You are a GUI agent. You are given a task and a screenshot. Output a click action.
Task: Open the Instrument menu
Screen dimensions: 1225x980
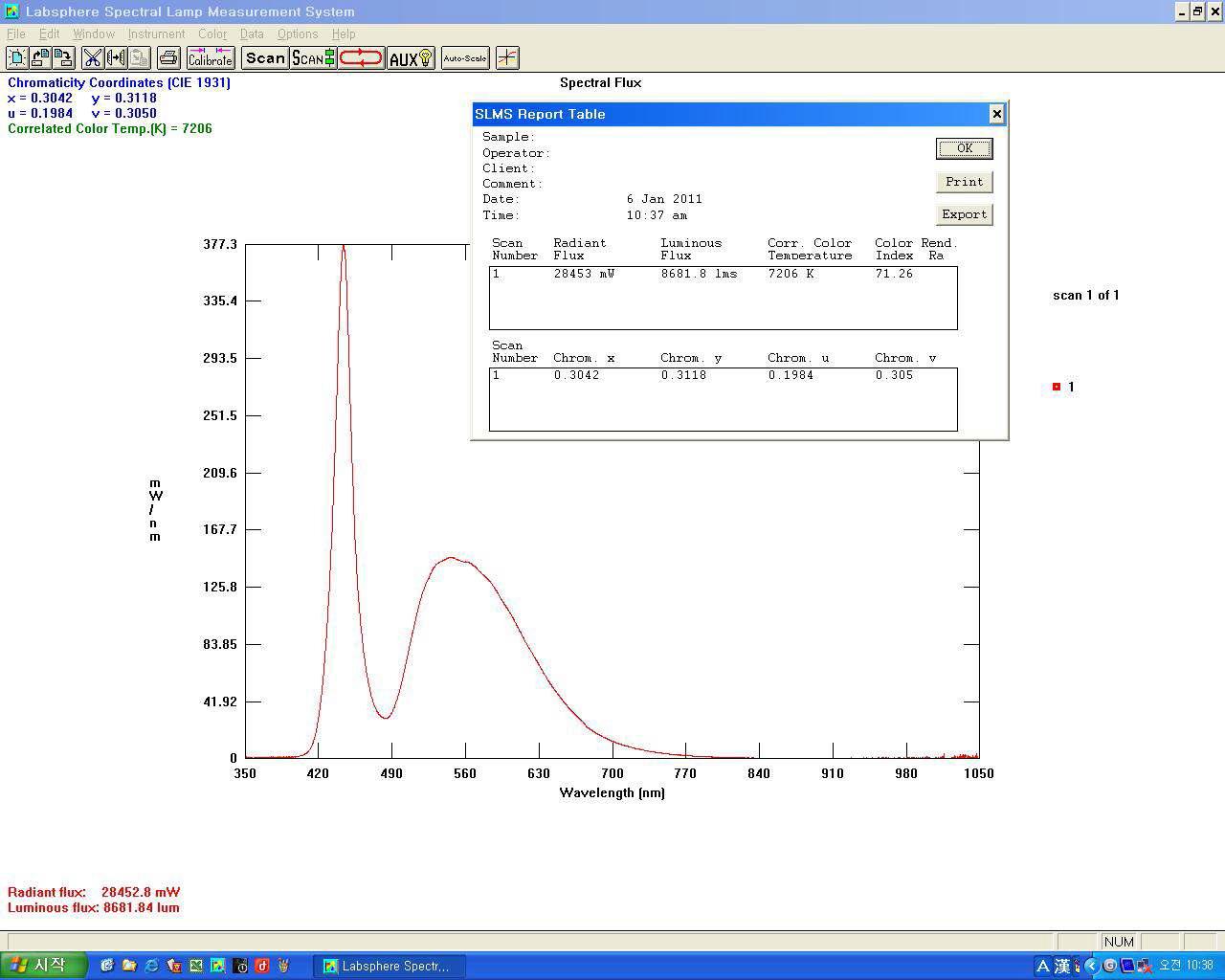pos(156,33)
